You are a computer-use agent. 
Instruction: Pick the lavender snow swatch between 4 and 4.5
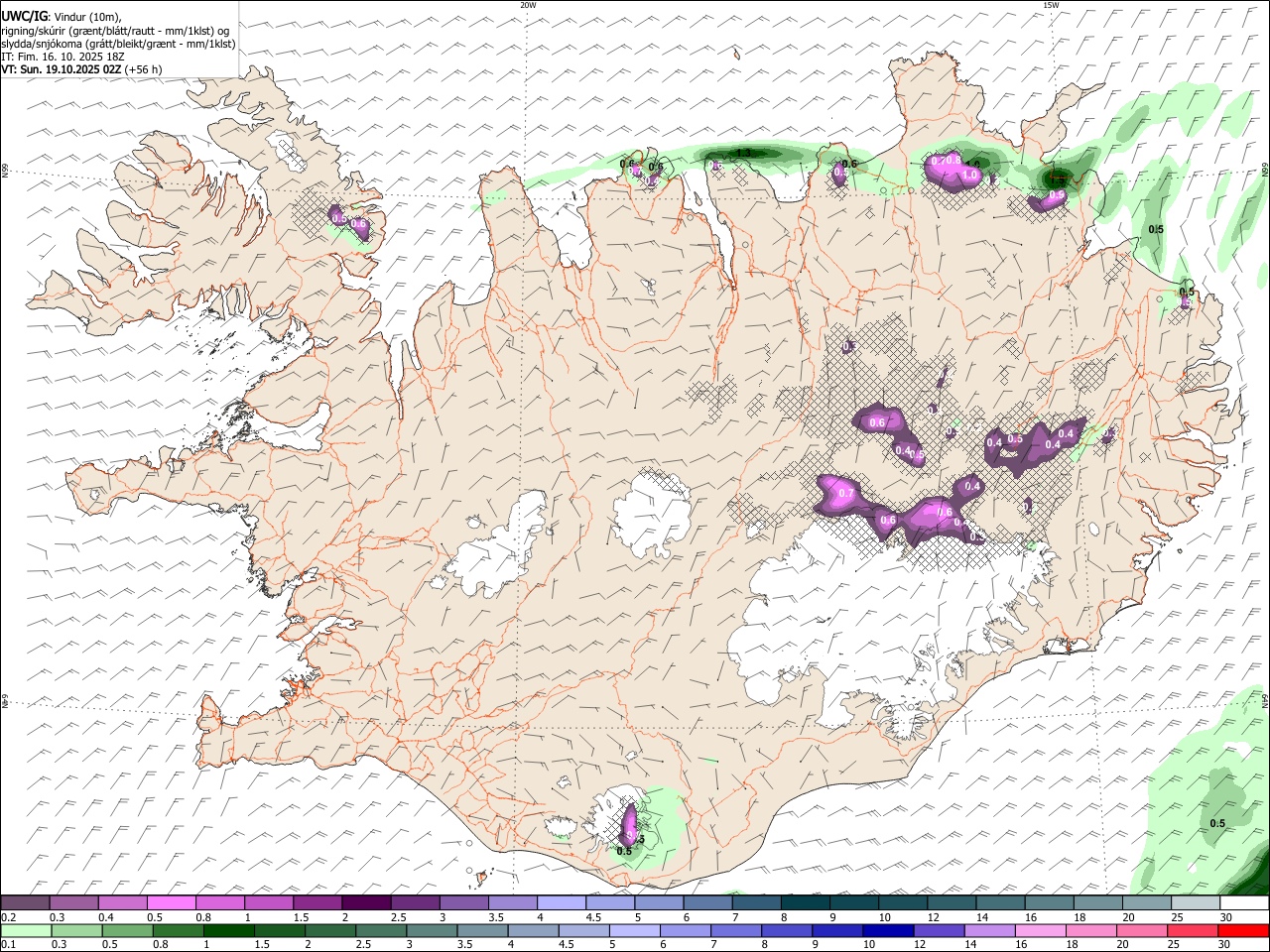pyautogui.click(x=560, y=903)
